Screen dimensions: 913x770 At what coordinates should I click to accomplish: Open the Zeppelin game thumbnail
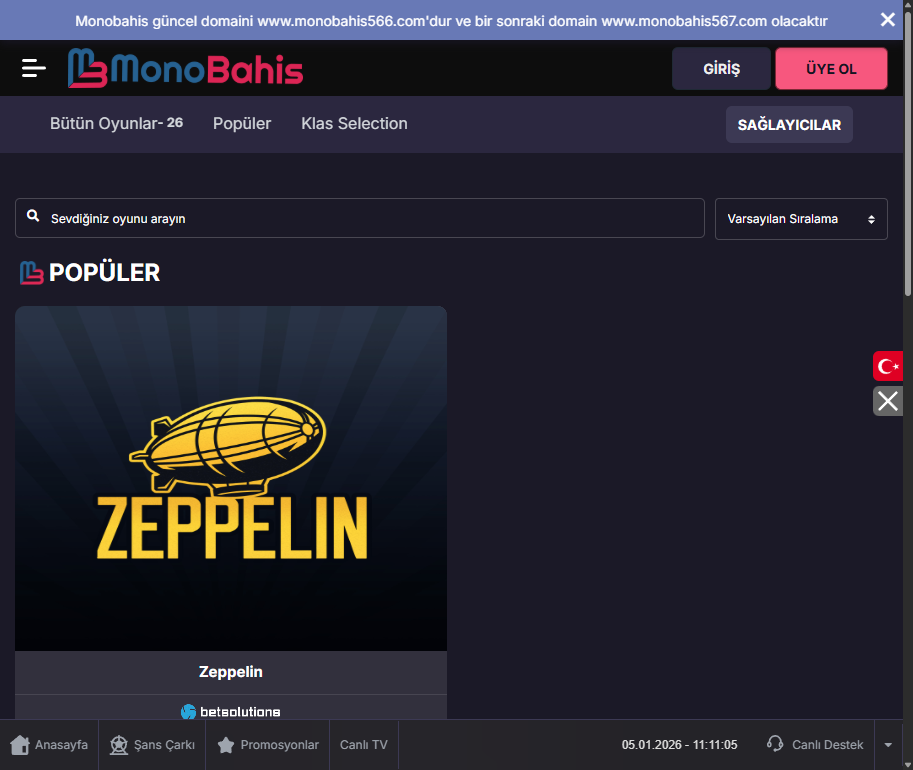pos(231,479)
